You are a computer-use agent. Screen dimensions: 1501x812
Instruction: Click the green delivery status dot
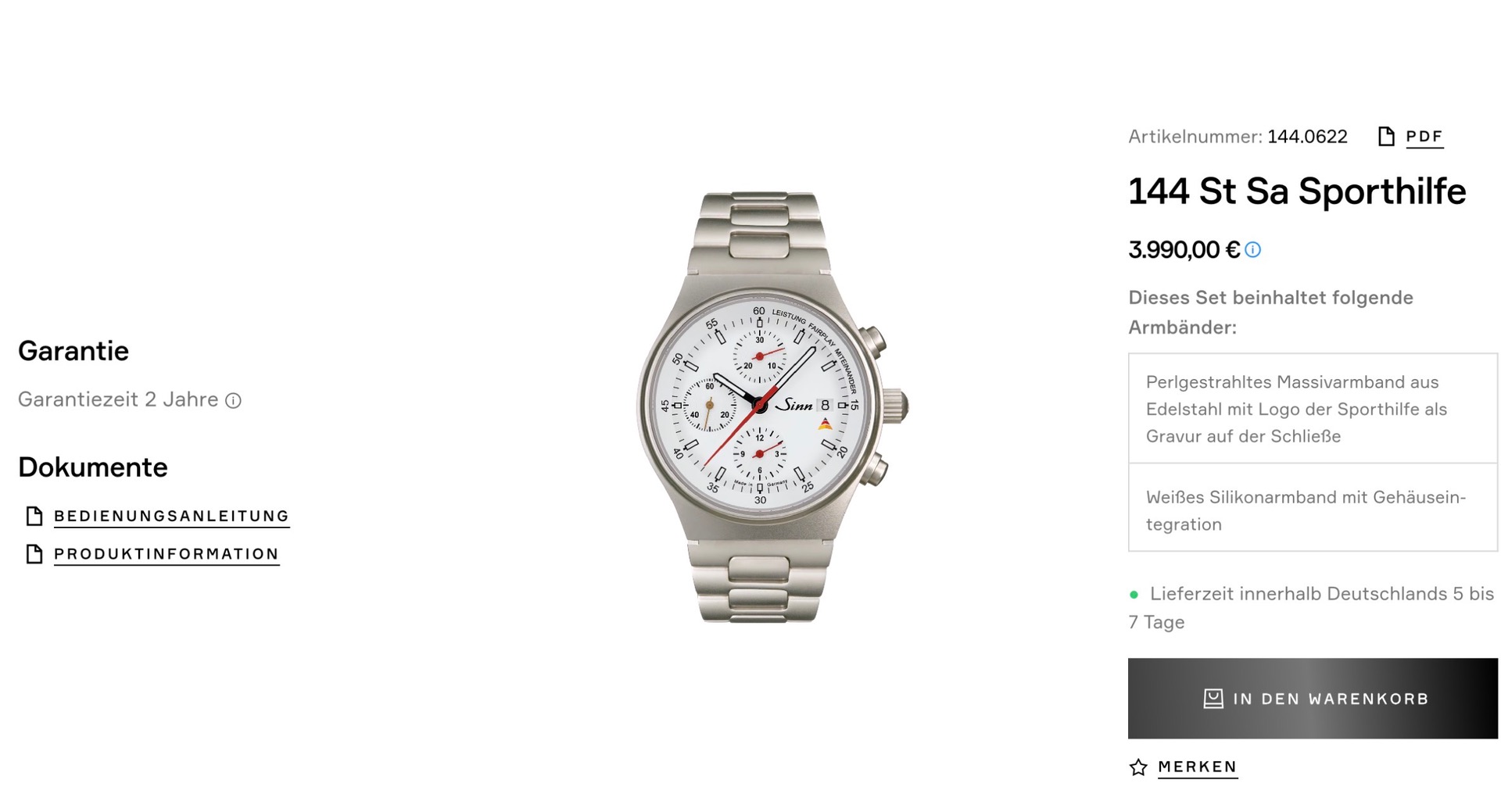click(x=1134, y=595)
